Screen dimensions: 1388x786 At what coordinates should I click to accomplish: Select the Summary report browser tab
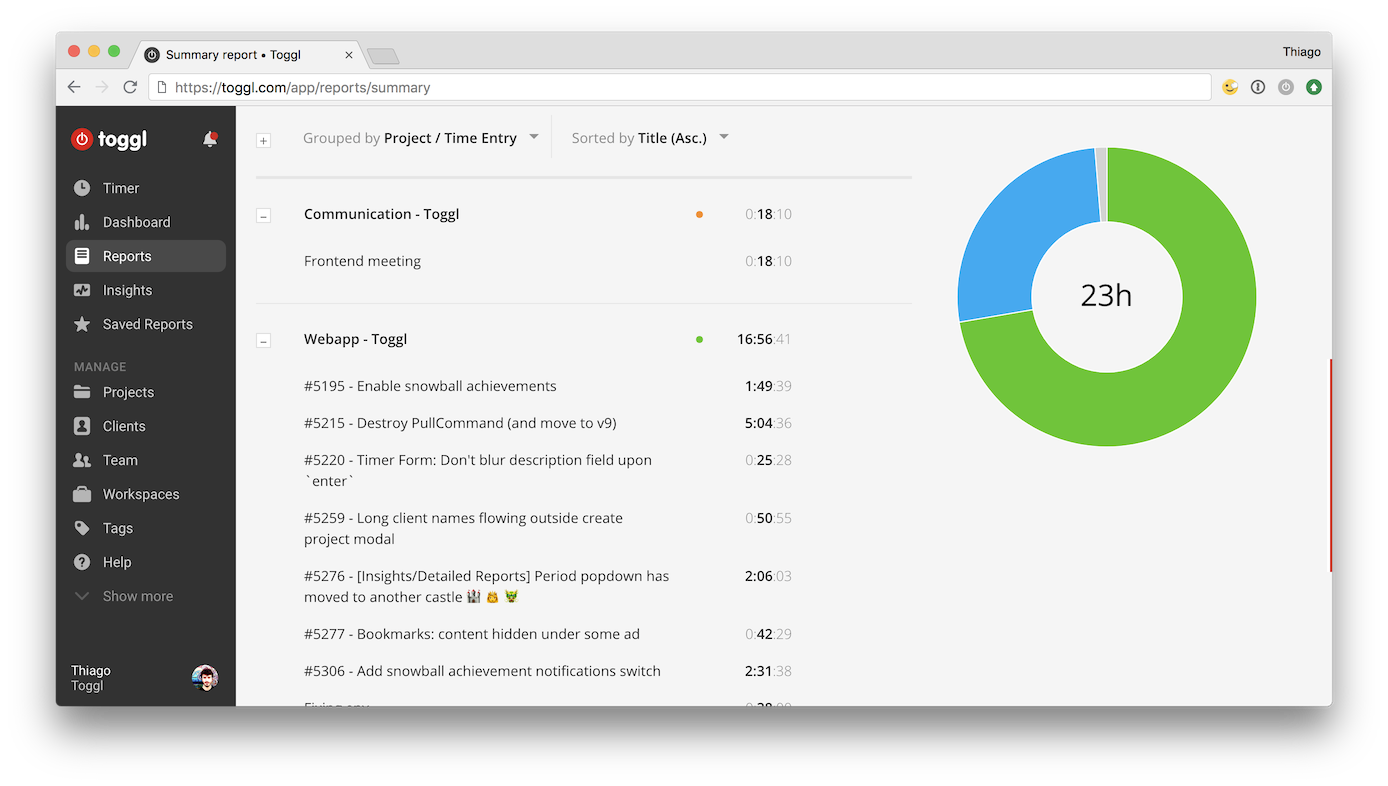(x=249, y=54)
